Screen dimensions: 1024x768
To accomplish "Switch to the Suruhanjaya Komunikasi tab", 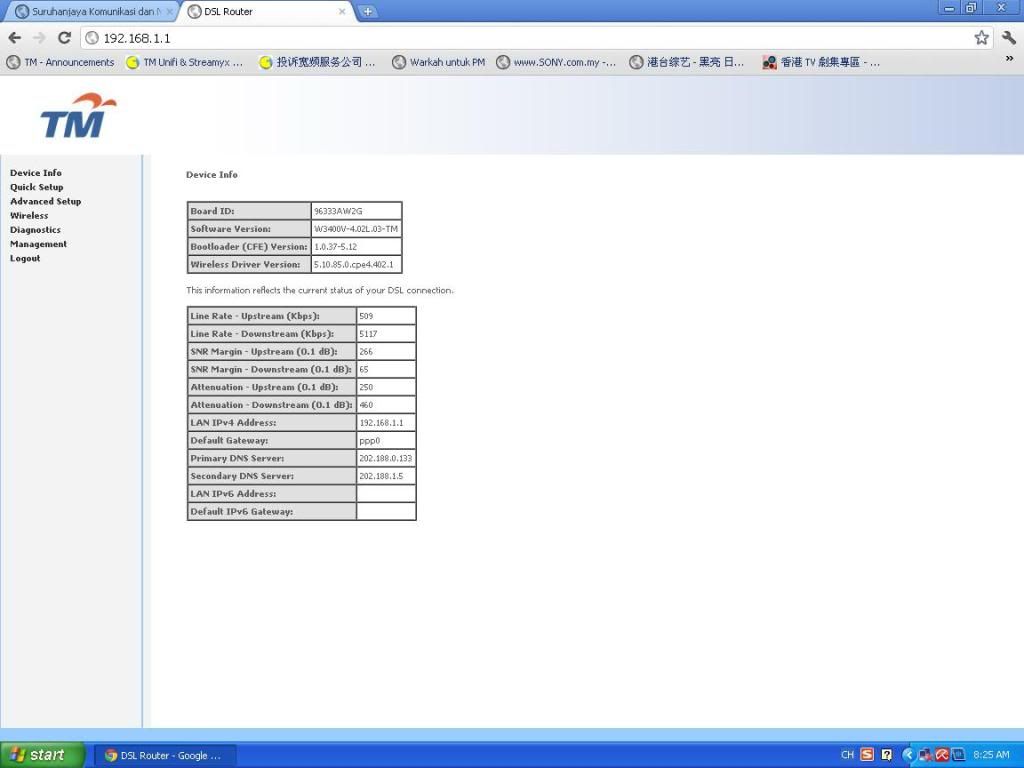I will 88,12.
